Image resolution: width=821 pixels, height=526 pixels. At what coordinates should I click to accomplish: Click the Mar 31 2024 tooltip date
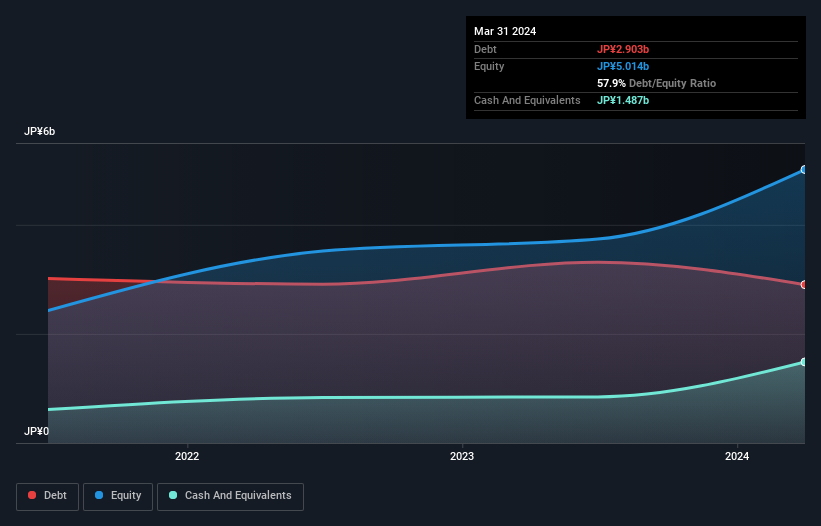[505, 31]
